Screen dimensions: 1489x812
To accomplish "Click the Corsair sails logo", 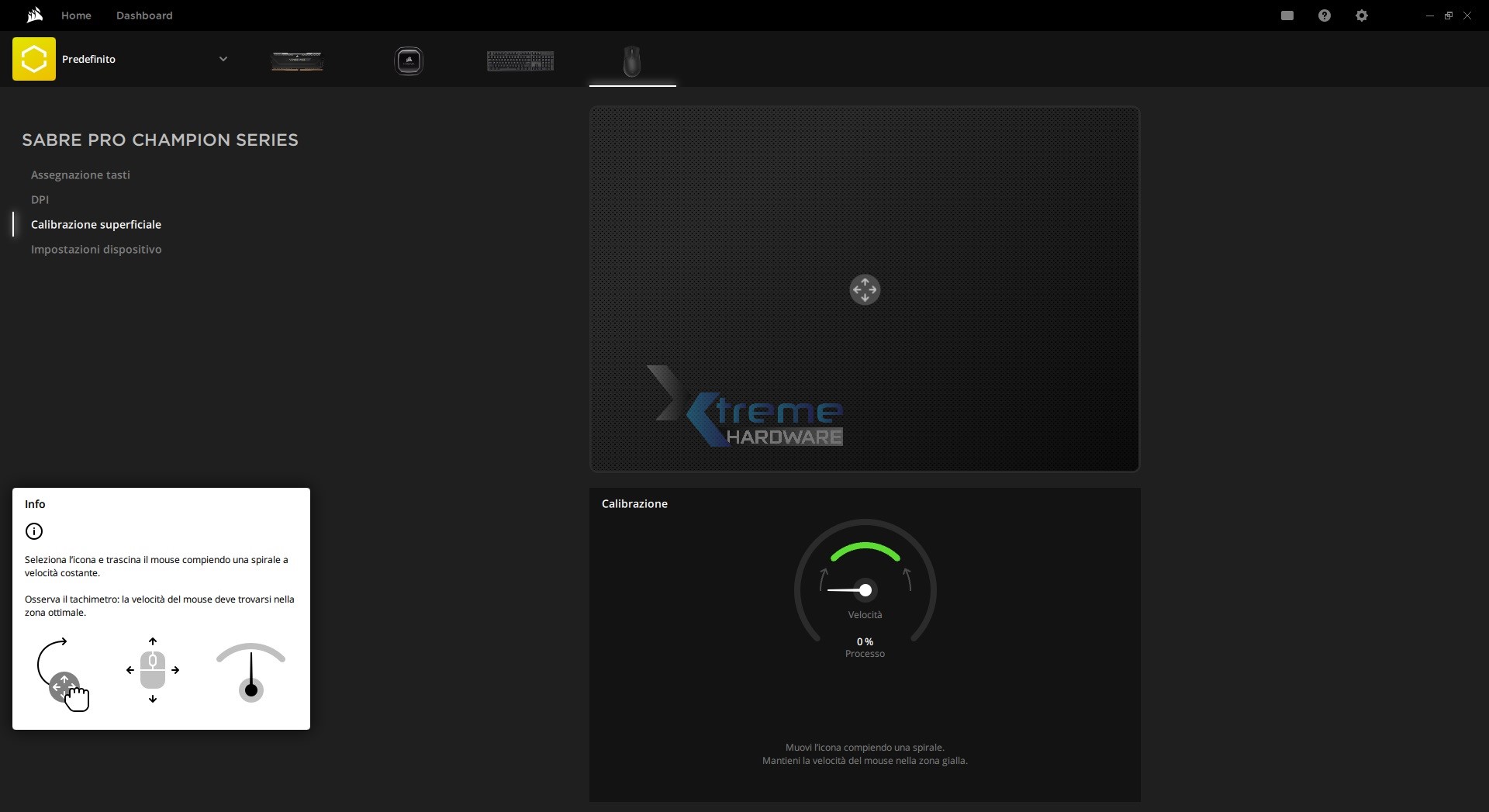I will coord(34,16).
